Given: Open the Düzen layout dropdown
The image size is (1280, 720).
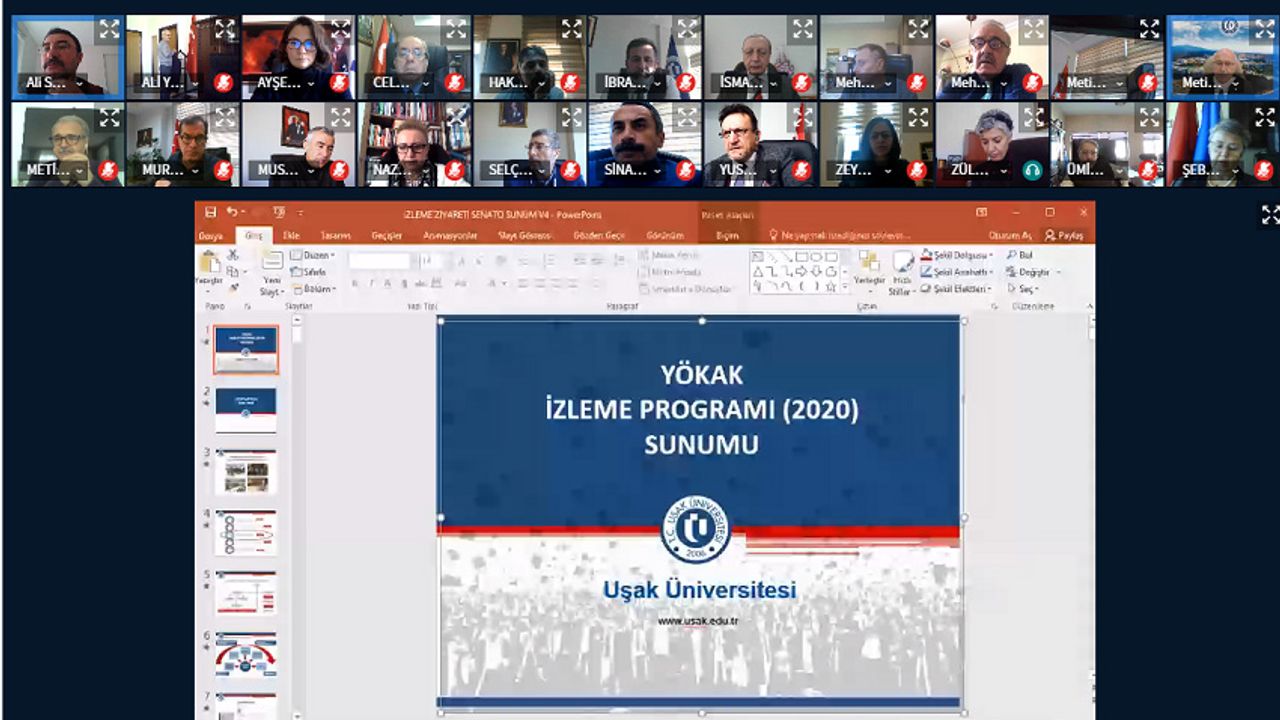Looking at the screenshot, I should point(313,255).
